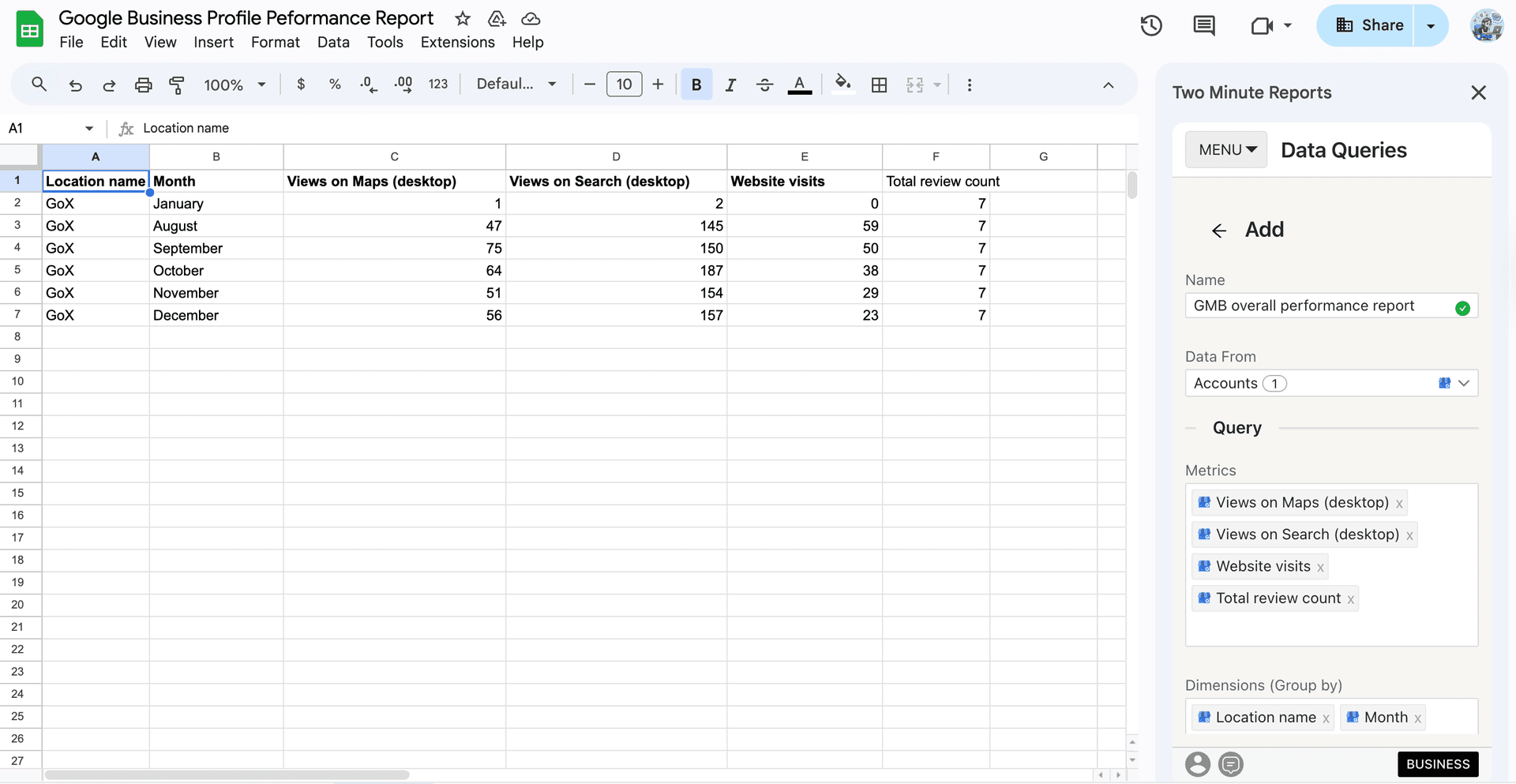Open the borders menu
Viewport: 1516px width, 784px height.
[880, 84]
